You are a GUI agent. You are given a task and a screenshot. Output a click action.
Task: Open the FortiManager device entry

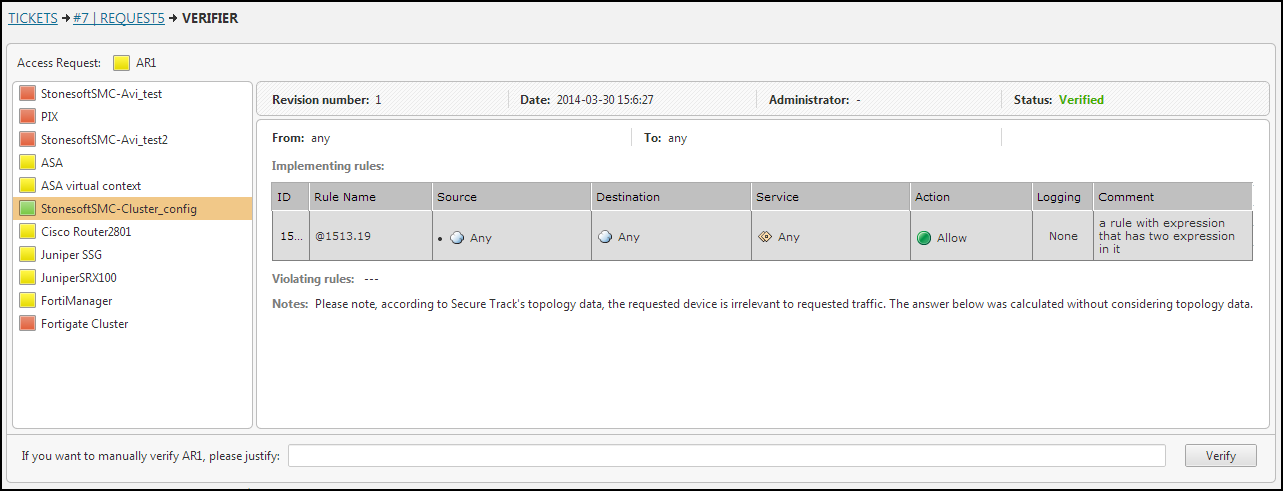76,301
